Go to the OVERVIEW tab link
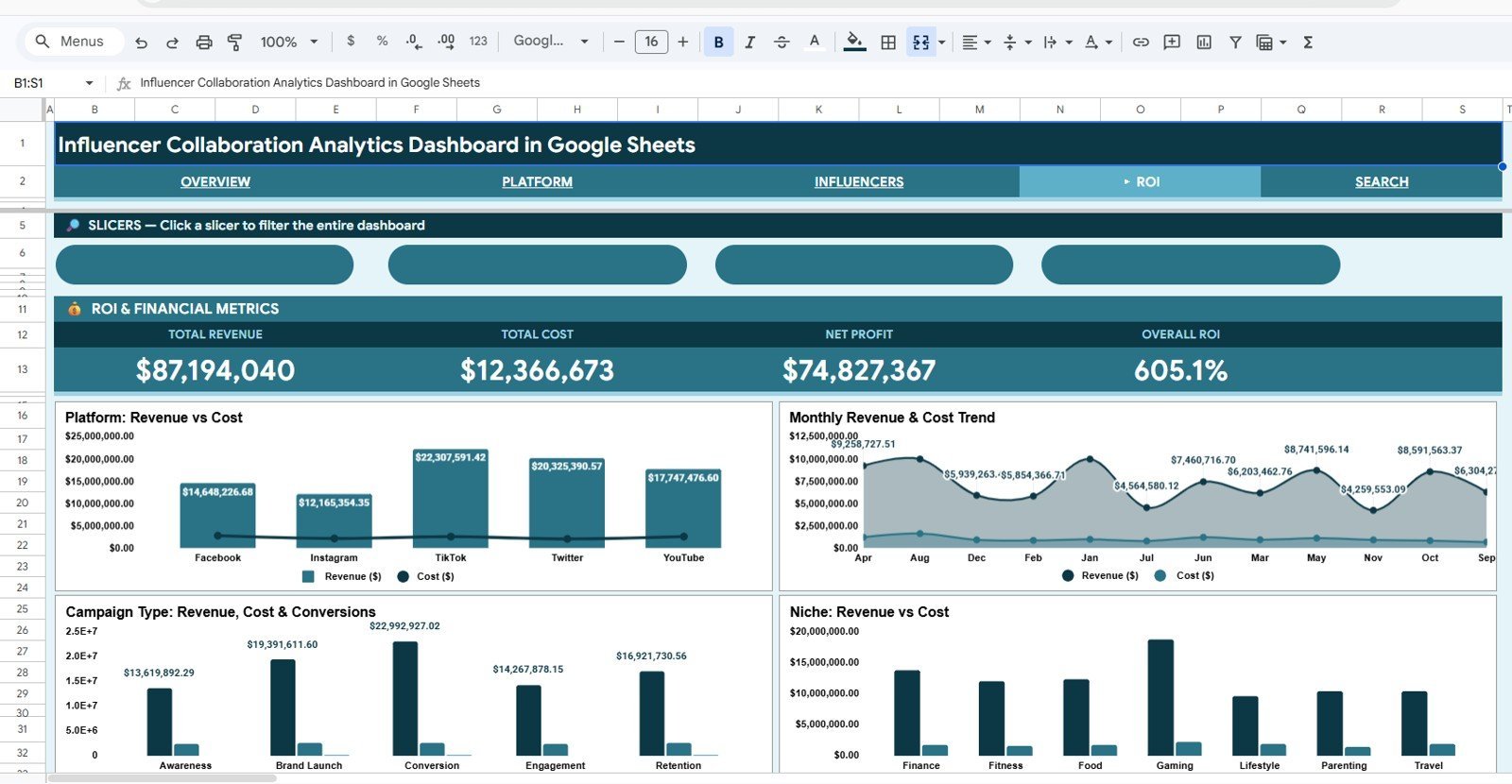Image resolution: width=1512 pixels, height=784 pixels. tap(215, 181)
